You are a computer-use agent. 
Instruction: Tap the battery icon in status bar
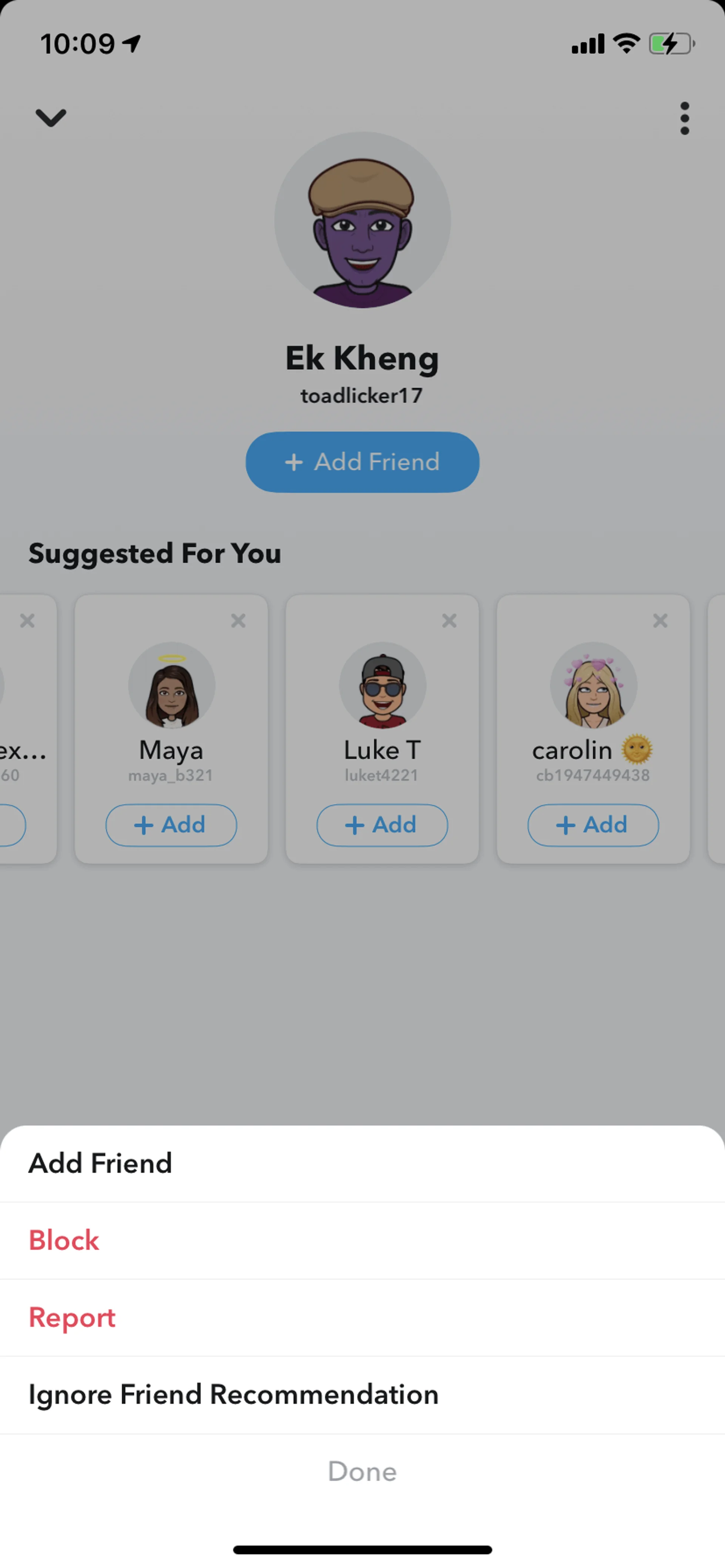coord(672,44)
